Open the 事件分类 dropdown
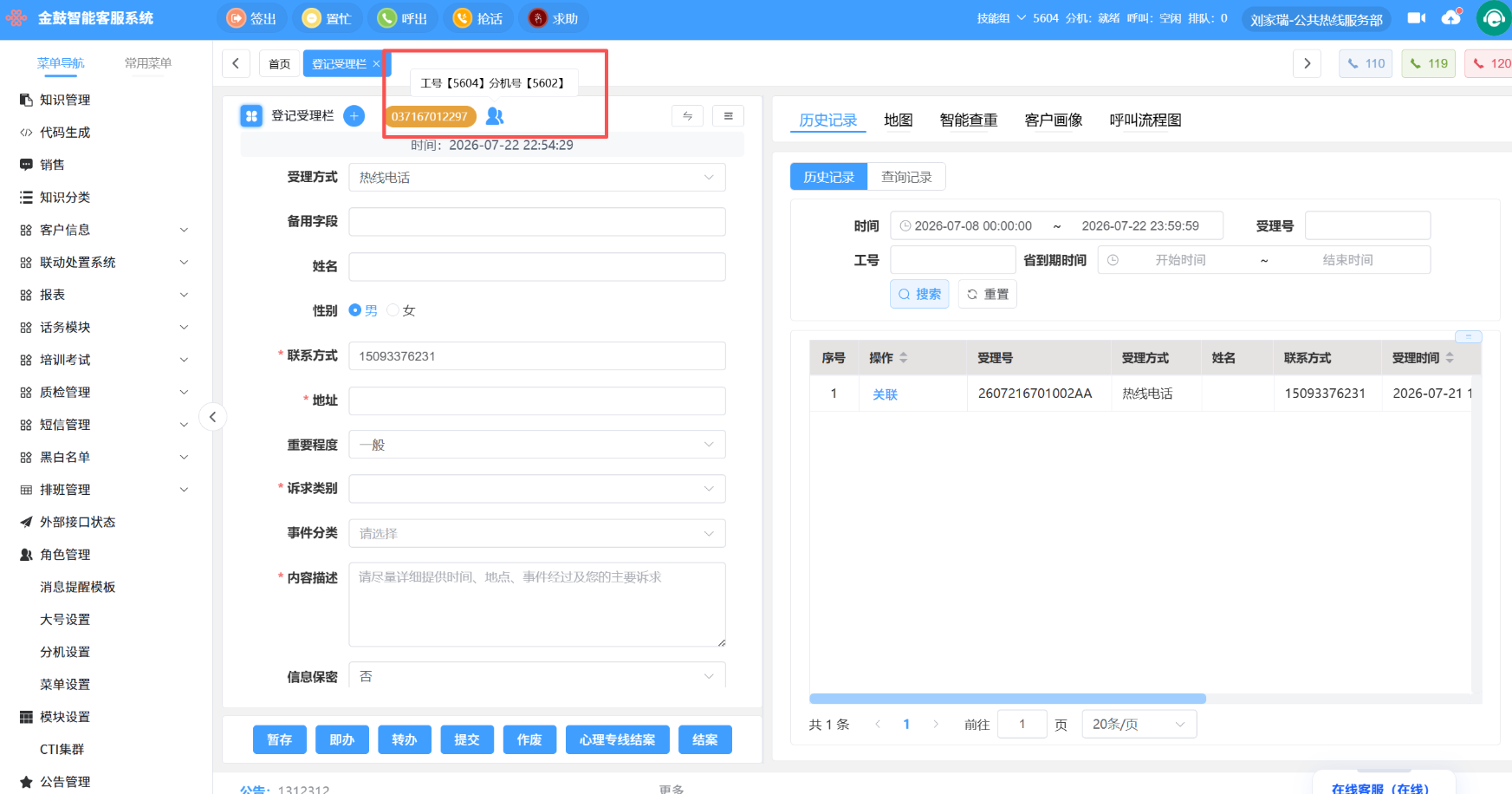 click(x=537, y=533)
